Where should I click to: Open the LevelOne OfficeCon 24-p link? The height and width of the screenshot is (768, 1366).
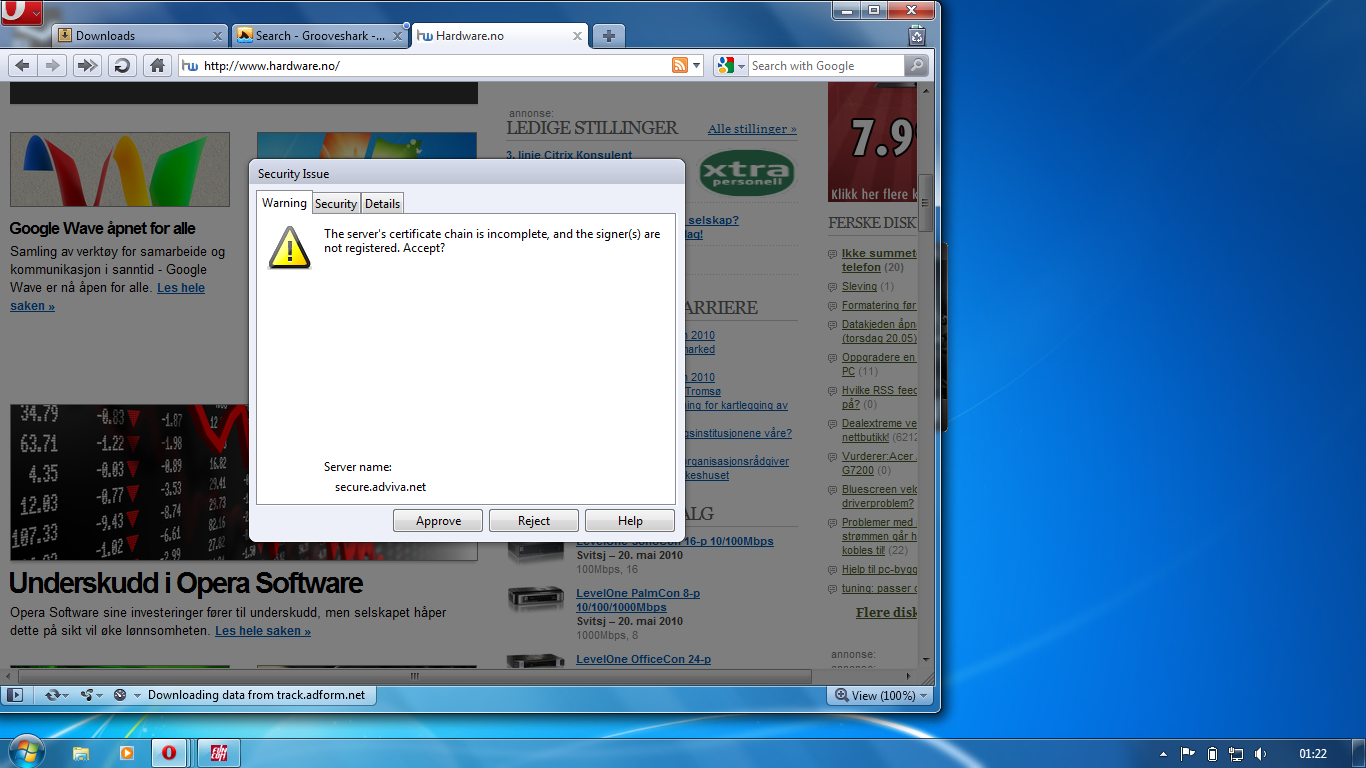click(x=643, y=659)
